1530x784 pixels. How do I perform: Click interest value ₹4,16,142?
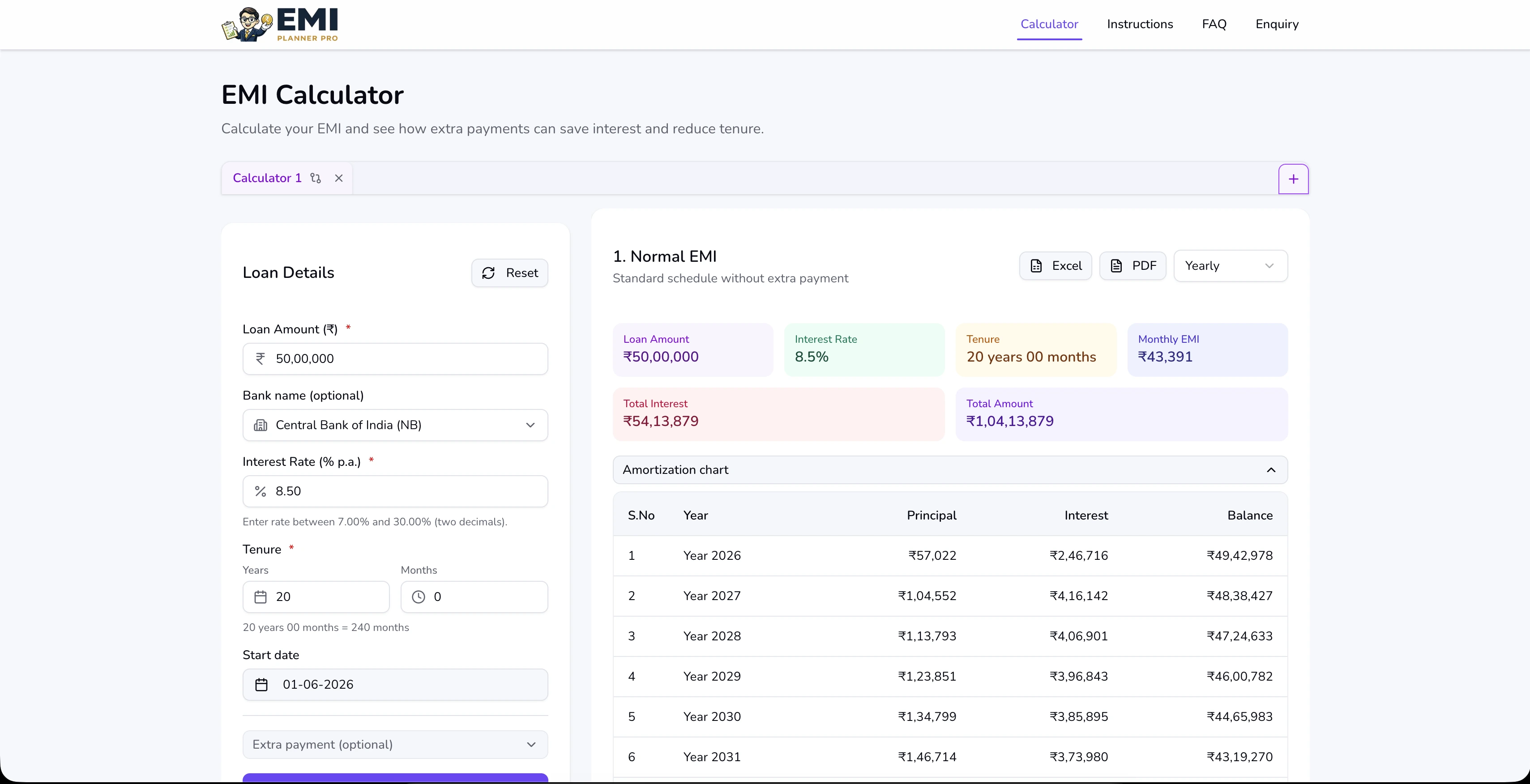pyautogui.click(x=1079, y=597)
